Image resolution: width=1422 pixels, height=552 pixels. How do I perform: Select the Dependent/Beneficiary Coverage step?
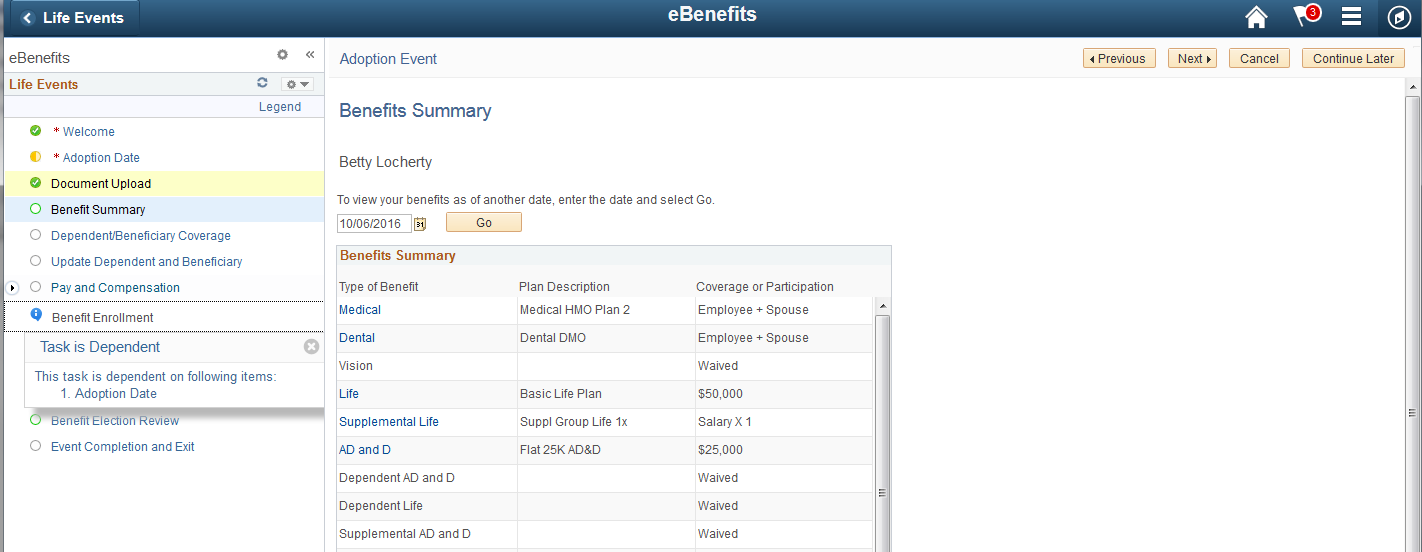click(x=141, y=236)
